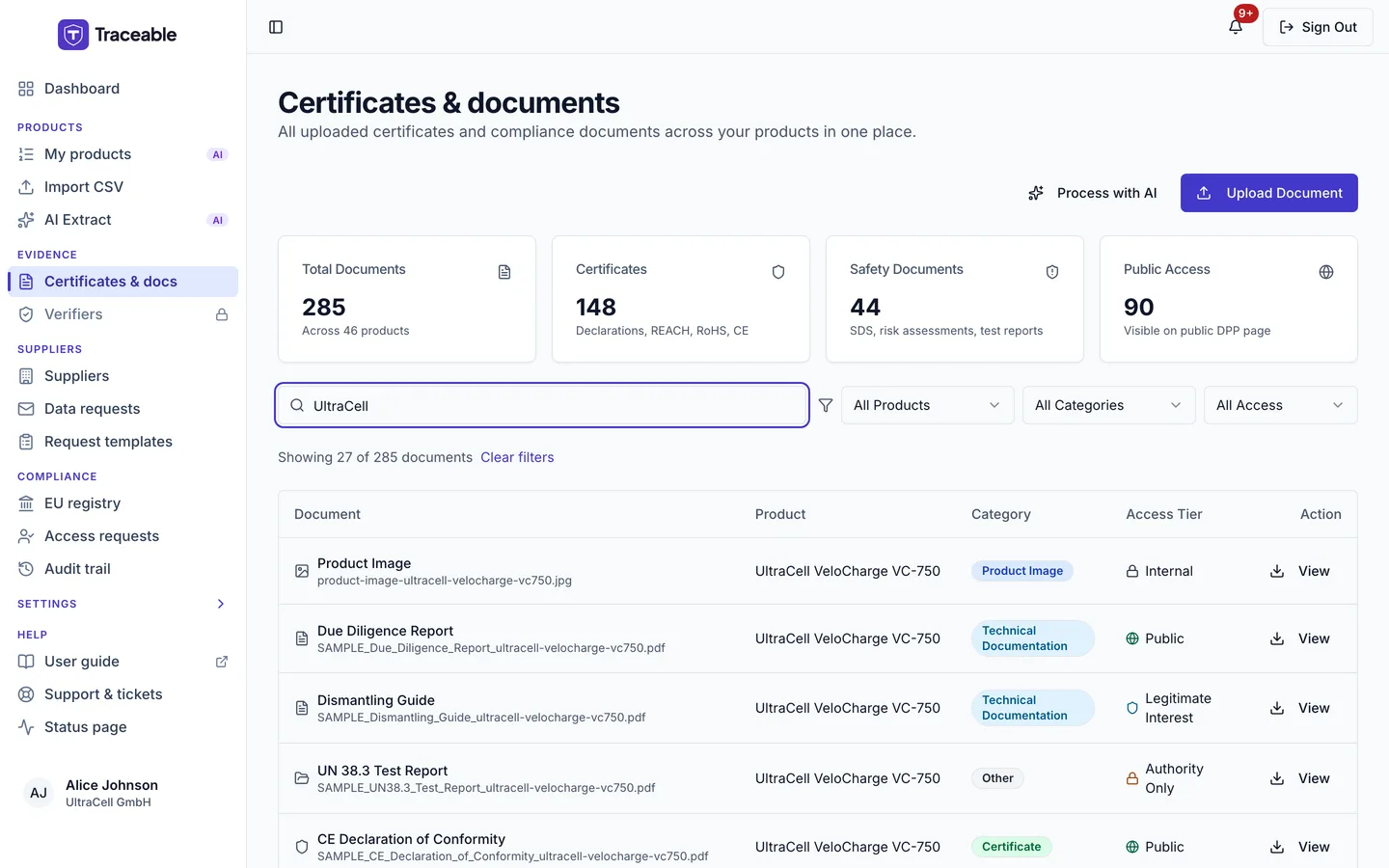Download the Due Diligence Report
1389x868 pixels.
coord(1277,638)
